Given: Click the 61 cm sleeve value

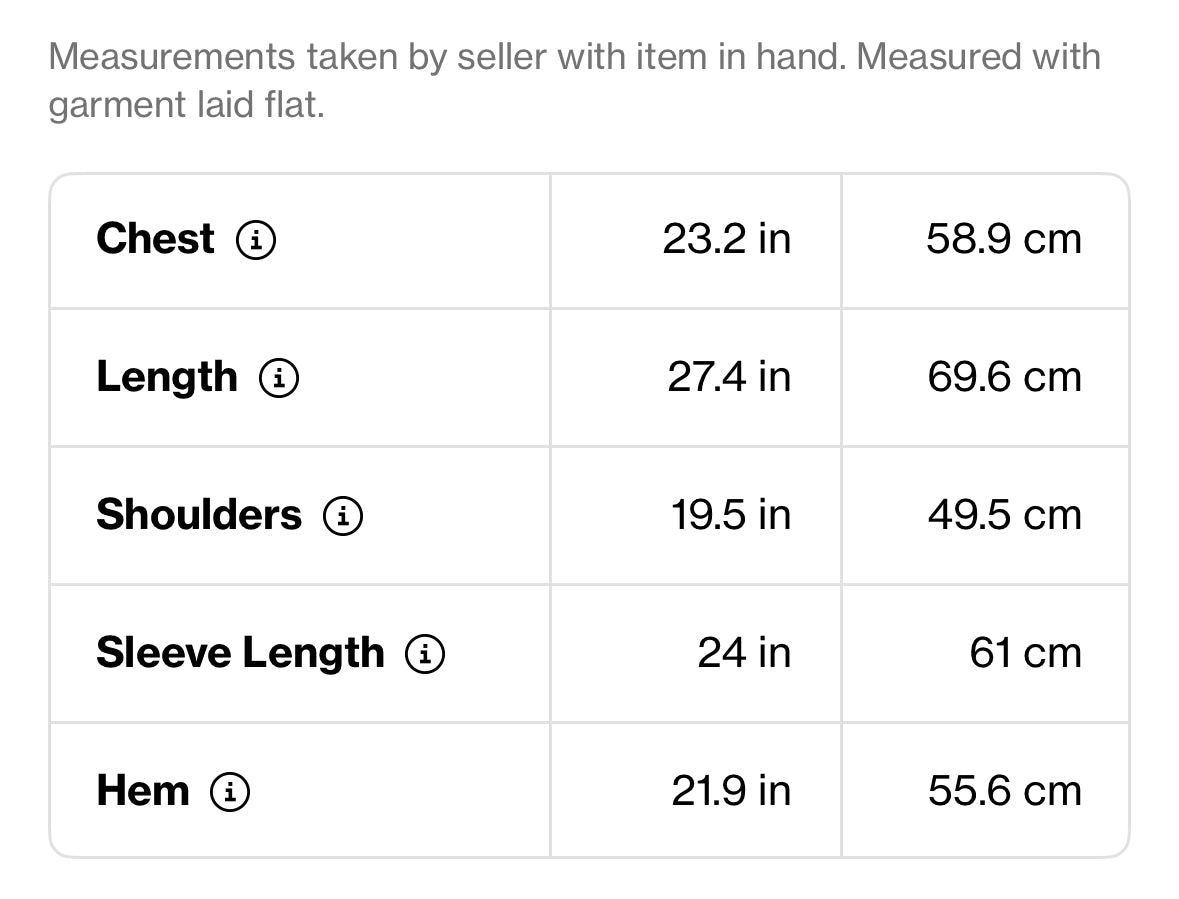Looking at the screenshot, I should pos(1026,653).
